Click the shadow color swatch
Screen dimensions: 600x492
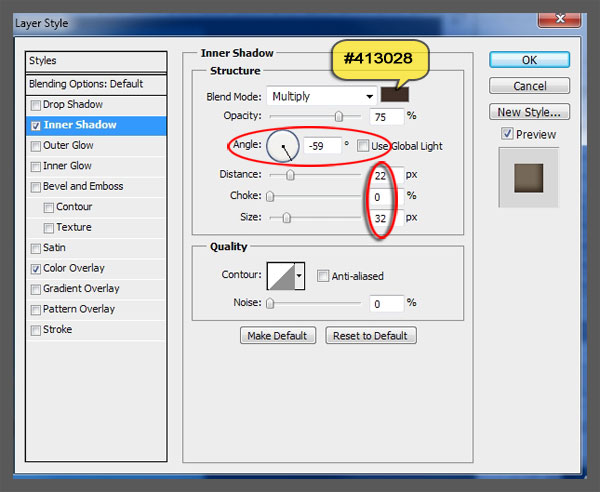tap(395, 96)
